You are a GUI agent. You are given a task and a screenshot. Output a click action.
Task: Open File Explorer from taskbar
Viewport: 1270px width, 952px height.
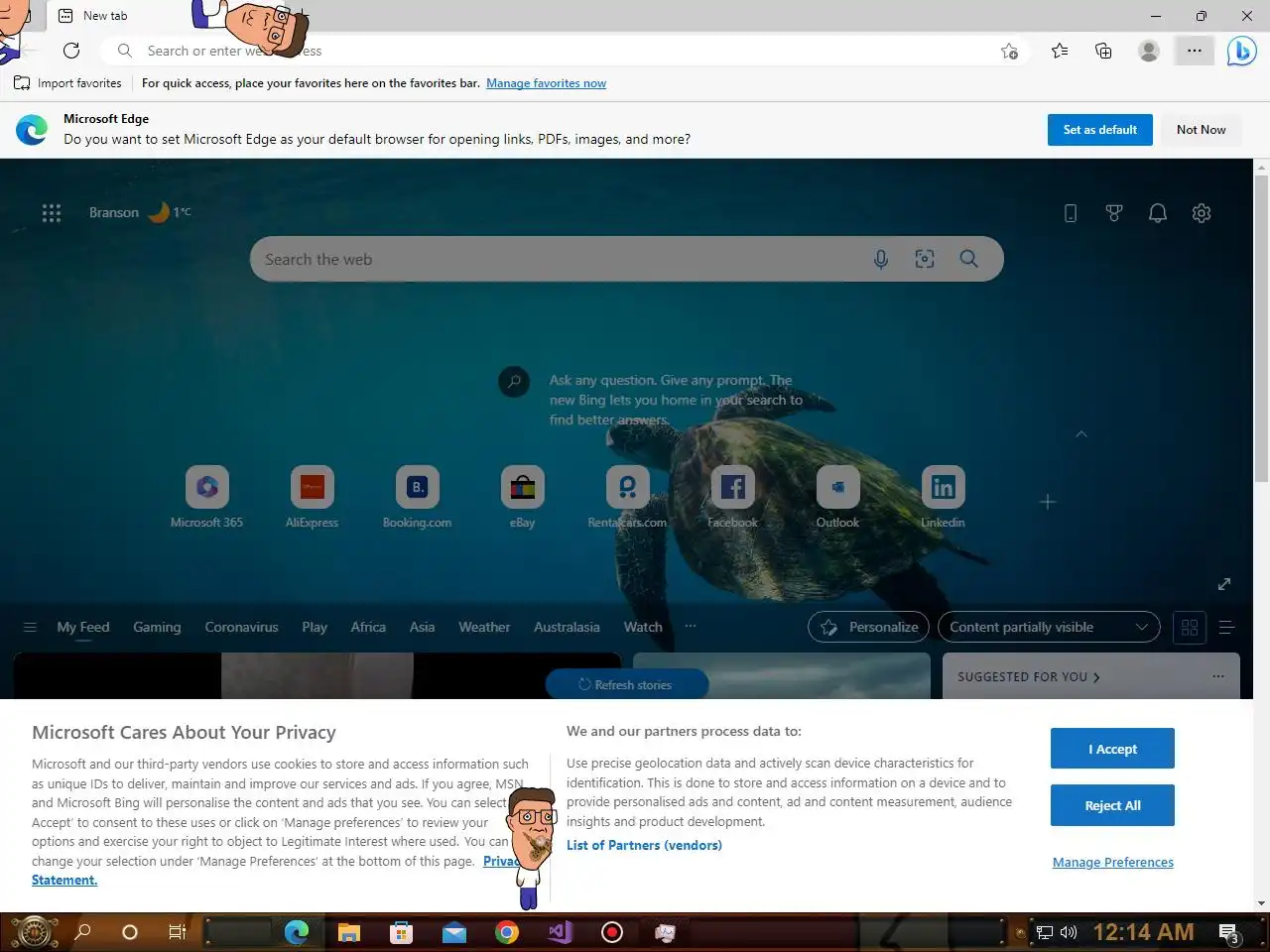tap(348, 932)
